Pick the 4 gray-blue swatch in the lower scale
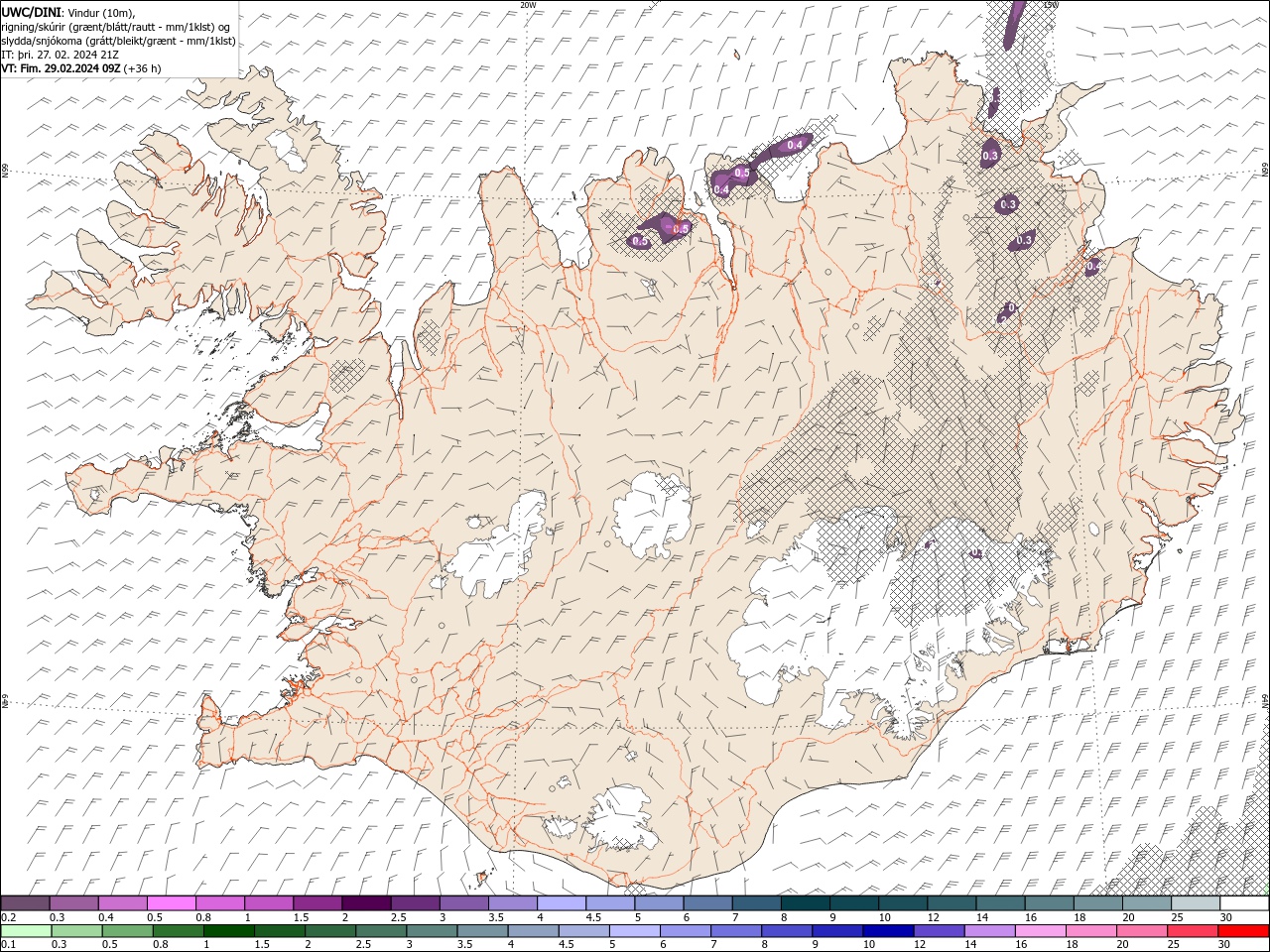The image size is (1270, 952). click(x=534, y=931)
